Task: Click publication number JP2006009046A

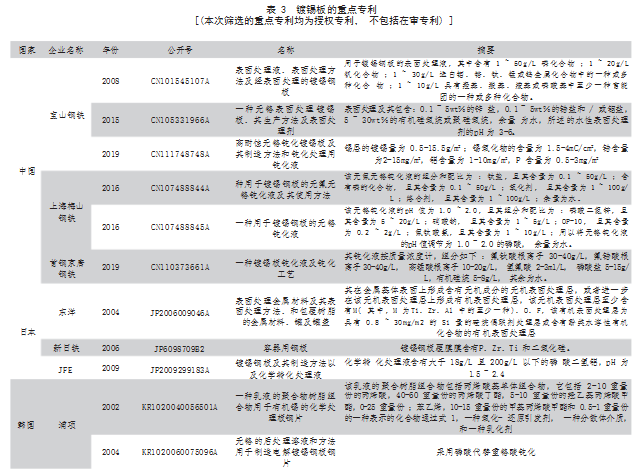Action: 182,312
